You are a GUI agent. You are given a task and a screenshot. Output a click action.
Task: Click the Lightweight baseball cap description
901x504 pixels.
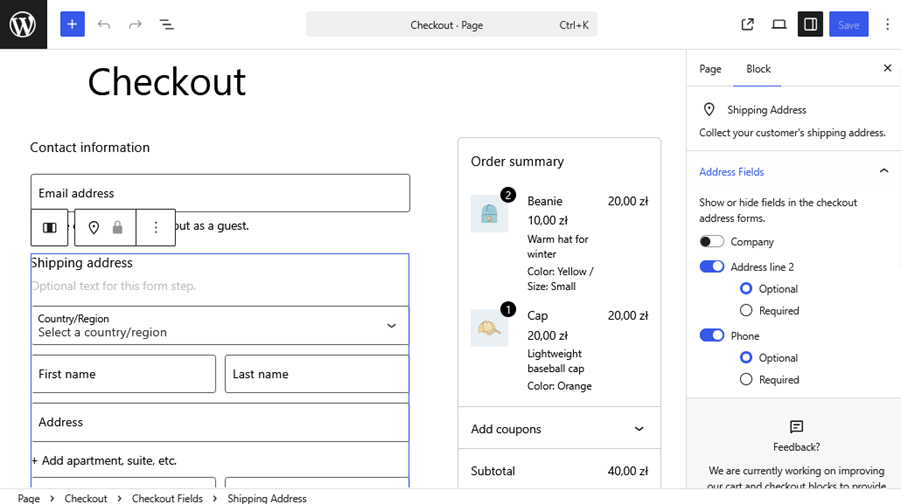coord(556,361)
